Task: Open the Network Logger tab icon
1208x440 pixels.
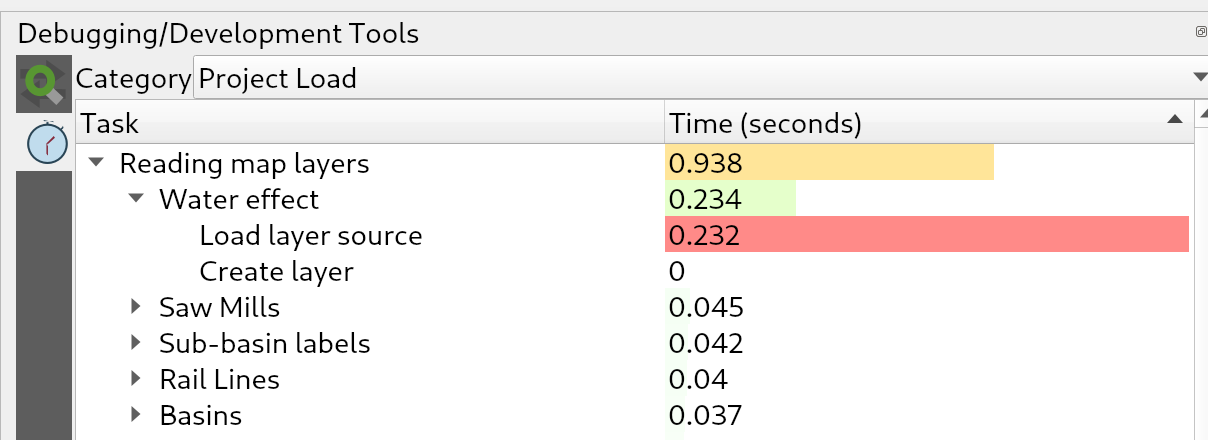Action: coord(43,85)
